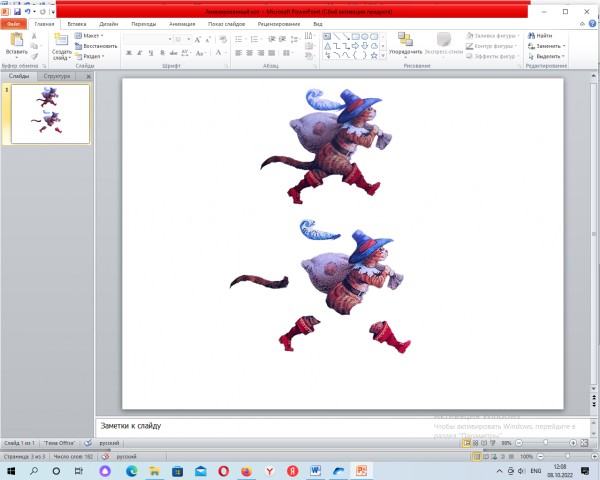This screenshot has height=480, width=600.
Task: Select the Down Arrow block shape
Action: 365,46
